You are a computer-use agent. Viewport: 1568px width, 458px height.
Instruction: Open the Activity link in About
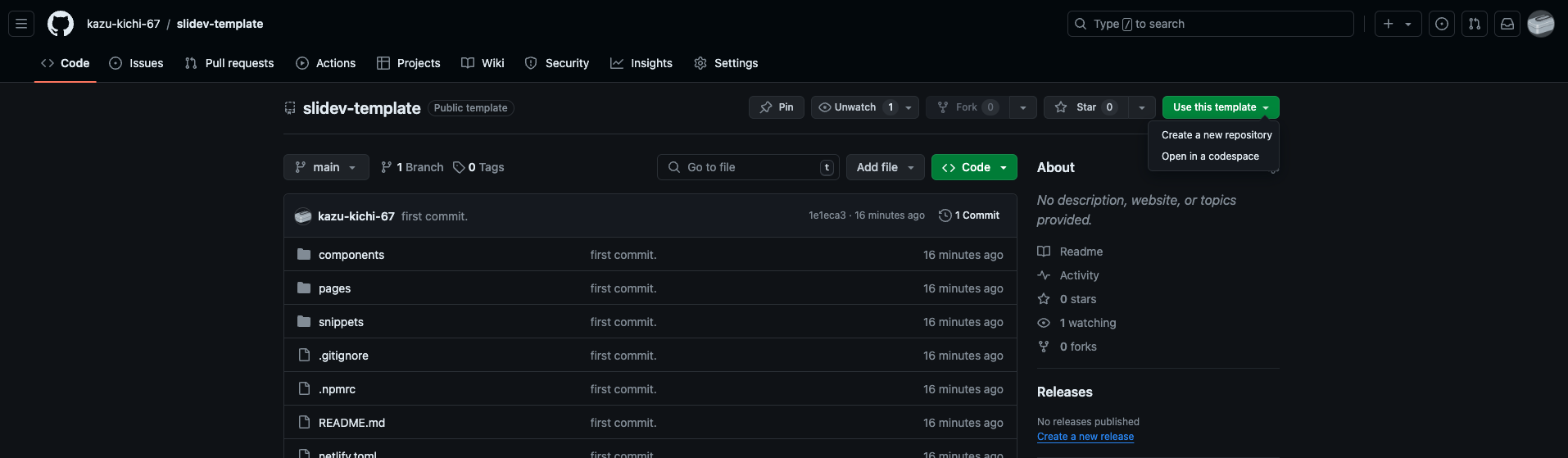coord(1068,275)
